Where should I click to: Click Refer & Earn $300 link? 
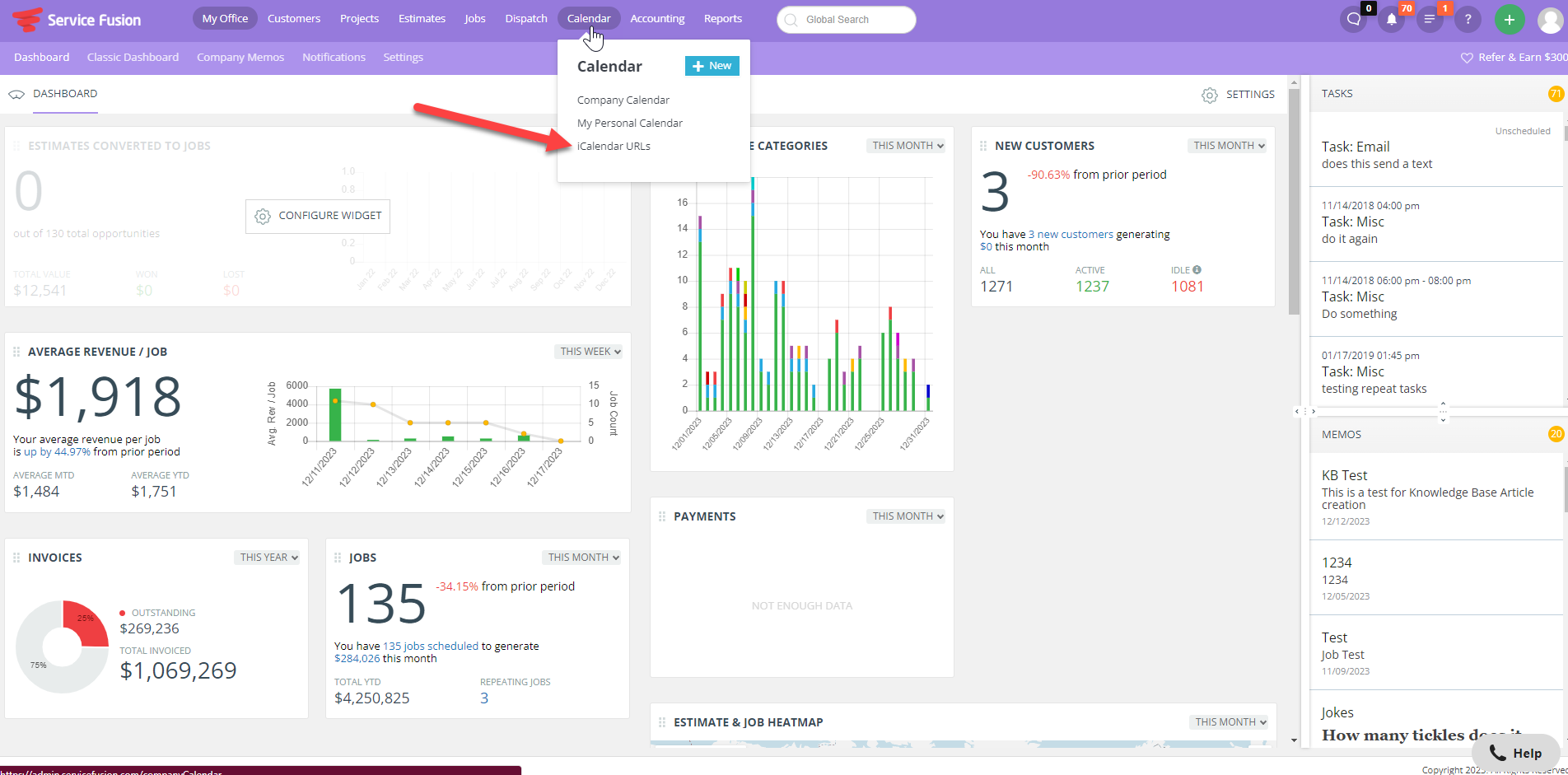tap(1522, 58)
